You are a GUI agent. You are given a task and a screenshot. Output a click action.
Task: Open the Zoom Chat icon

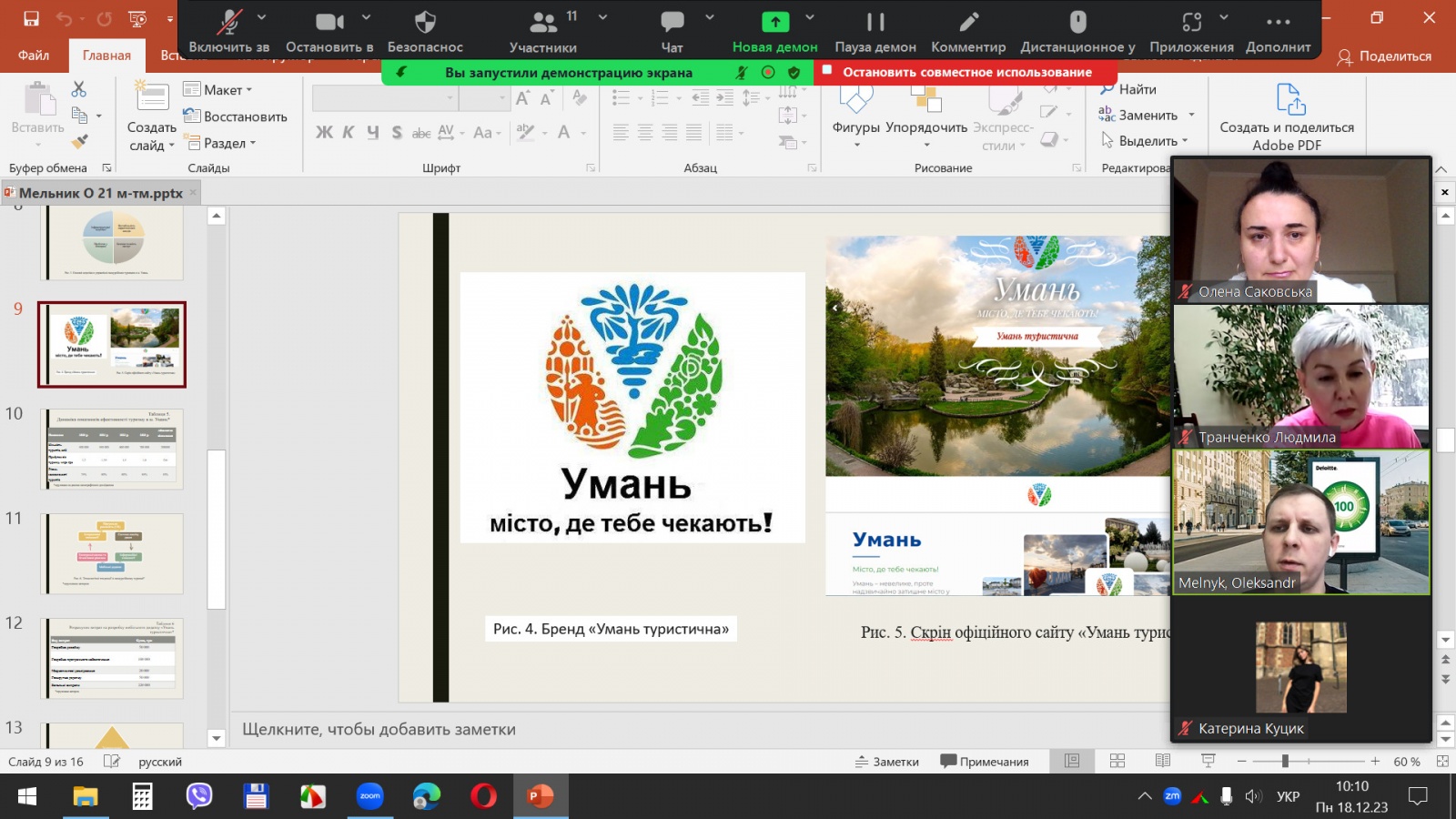pyautogui.click(x=672, y=22)
